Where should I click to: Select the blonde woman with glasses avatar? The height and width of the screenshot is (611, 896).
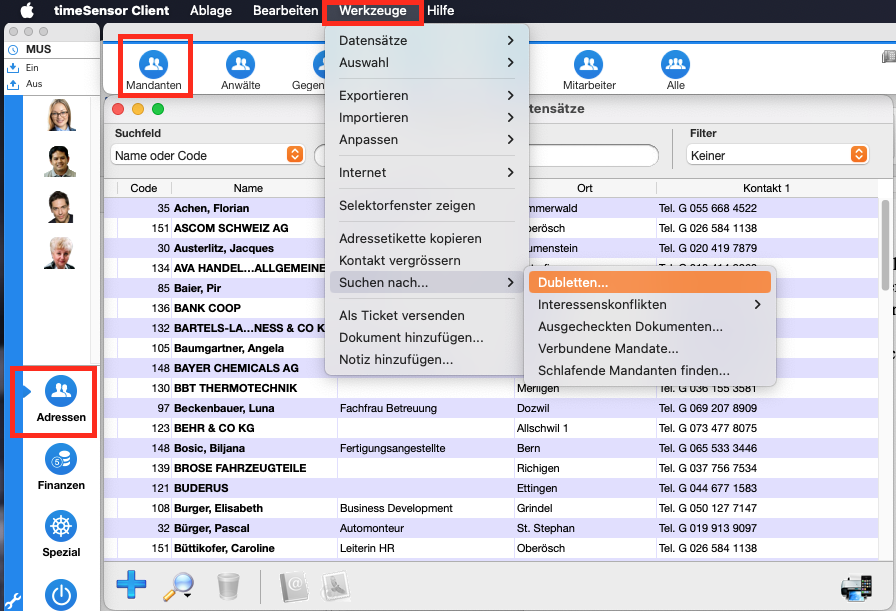click(x=61, y=115)
